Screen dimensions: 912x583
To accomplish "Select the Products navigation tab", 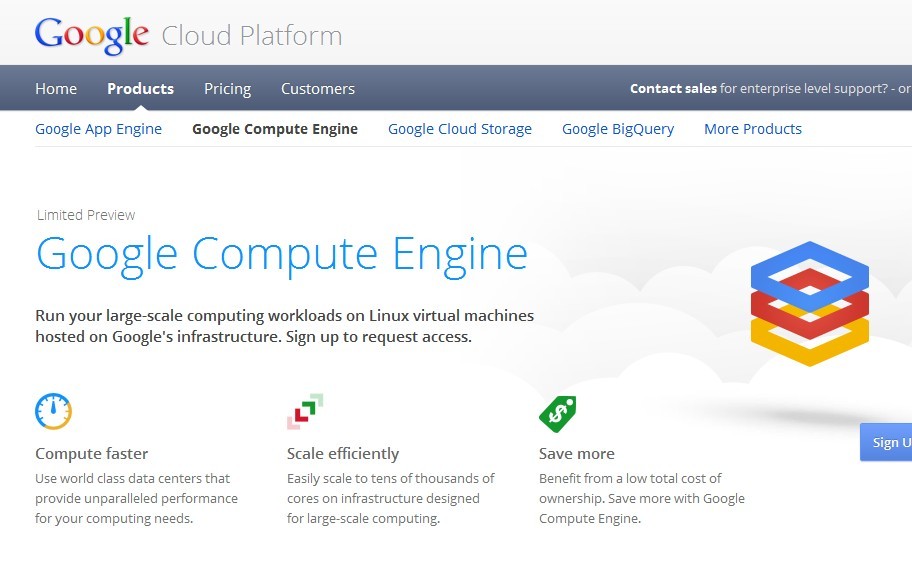I will [140, 88].
